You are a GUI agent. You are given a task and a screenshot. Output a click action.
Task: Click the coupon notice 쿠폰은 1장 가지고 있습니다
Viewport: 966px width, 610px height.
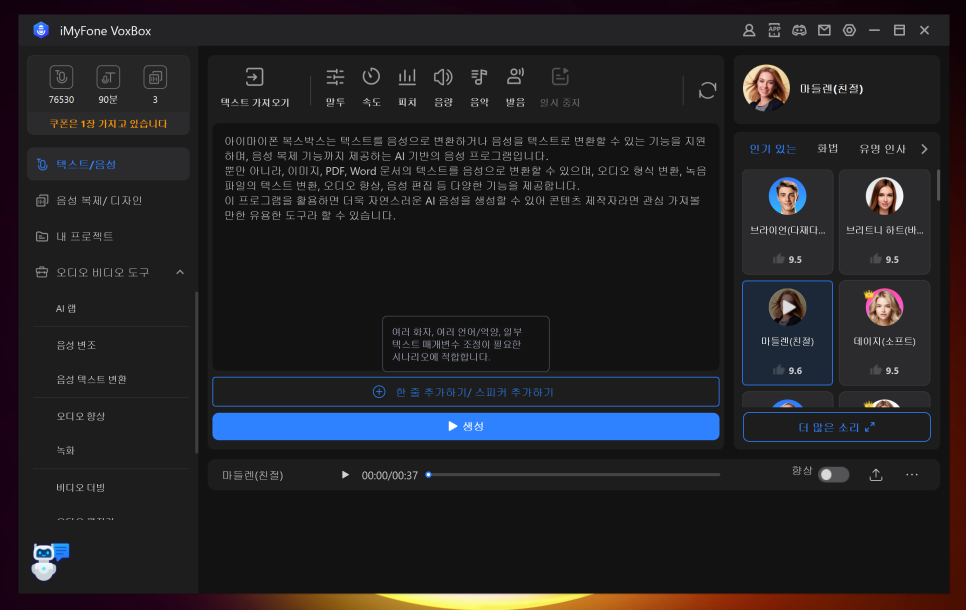tap(108, 124)
